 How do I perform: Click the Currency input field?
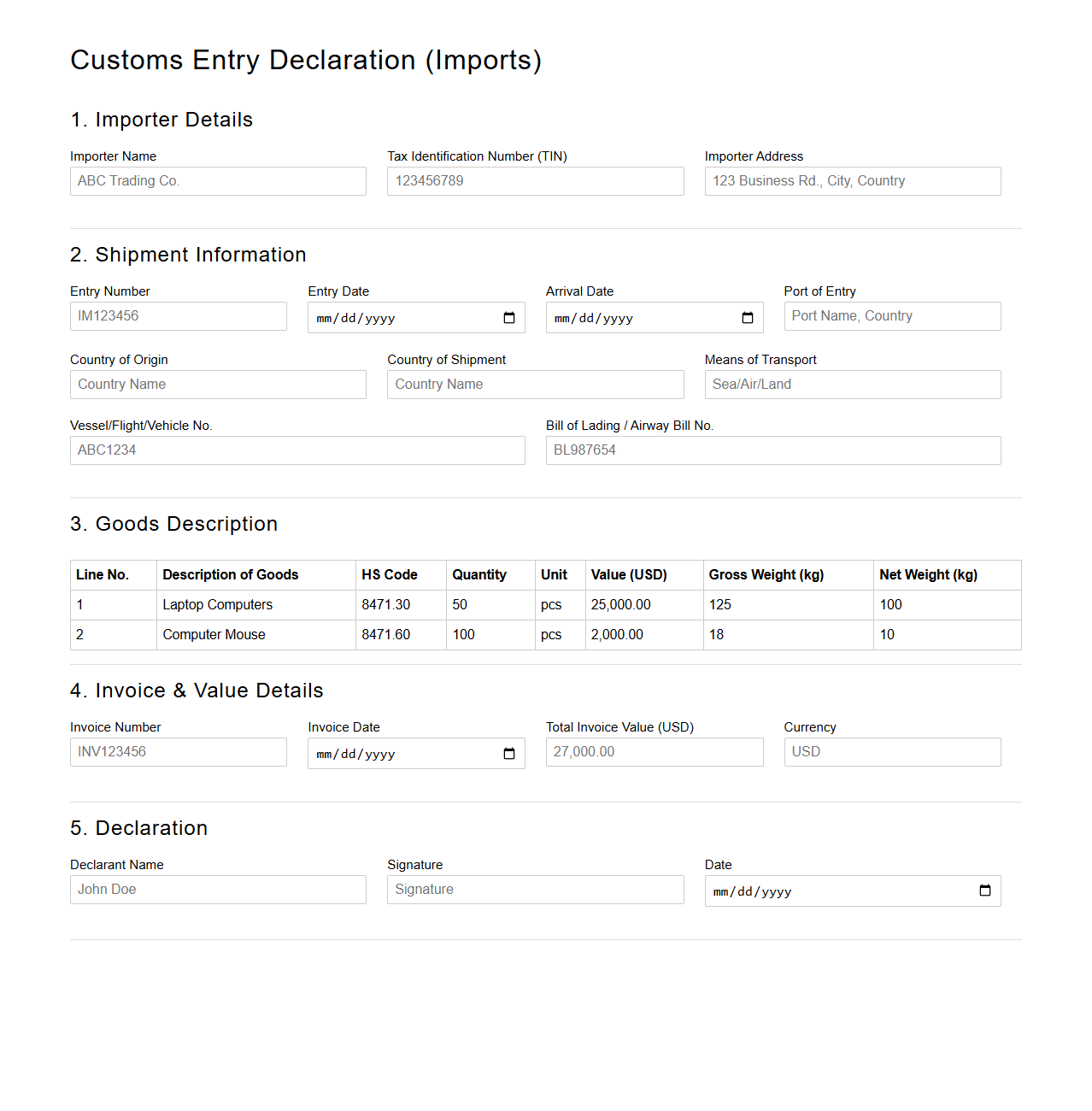pos(891,751)
